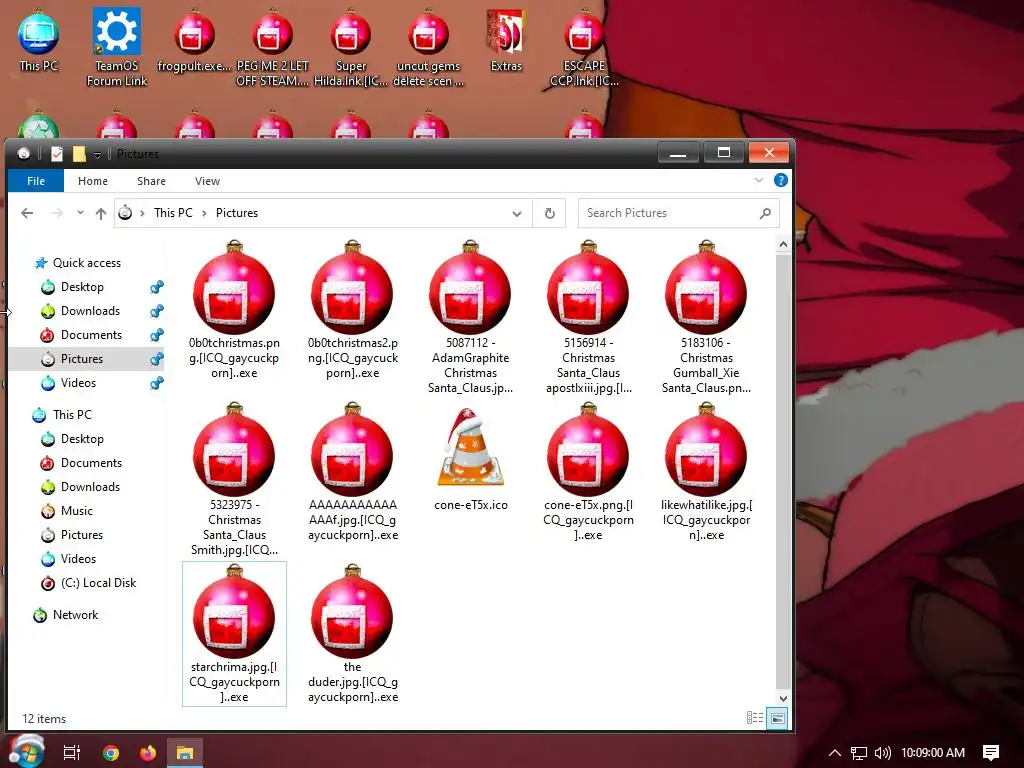Select the AAAAAAAAAAAAAAf.jpg file
Viewport: 1024px width, 768px height.
point(353,472)
